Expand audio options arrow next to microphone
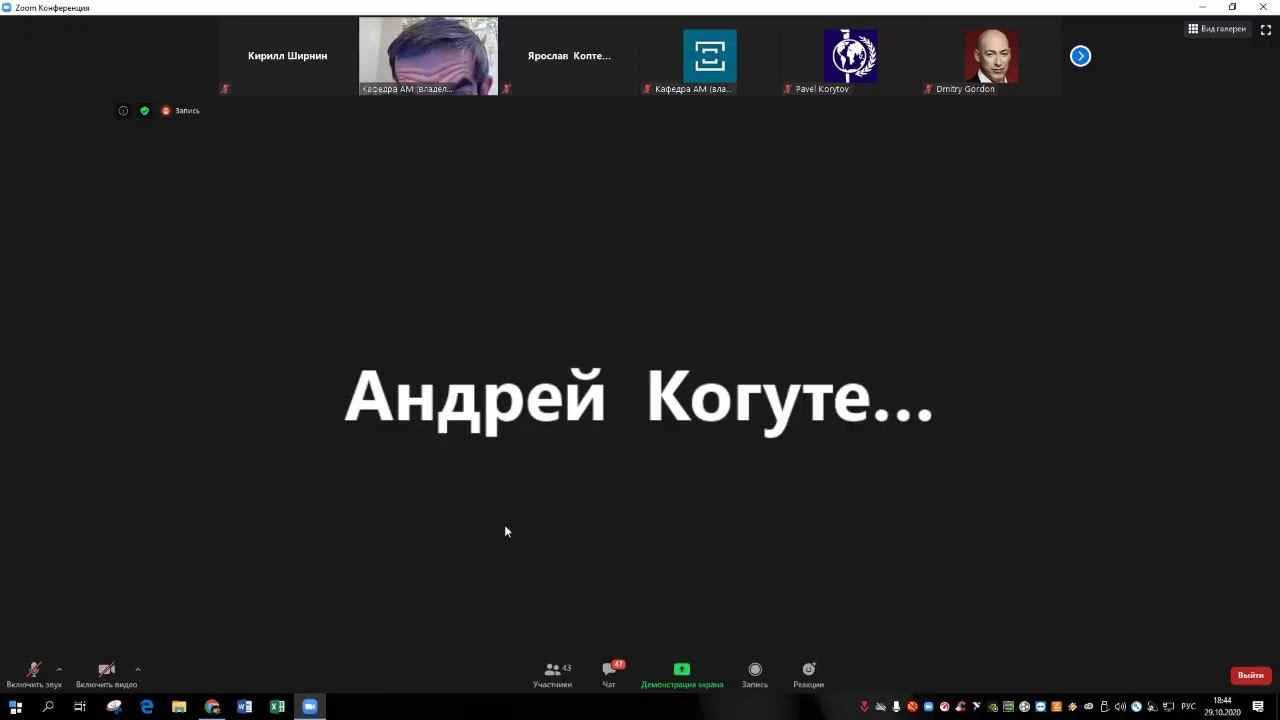Screen dimensions: 1280x720 click(59, 669)
